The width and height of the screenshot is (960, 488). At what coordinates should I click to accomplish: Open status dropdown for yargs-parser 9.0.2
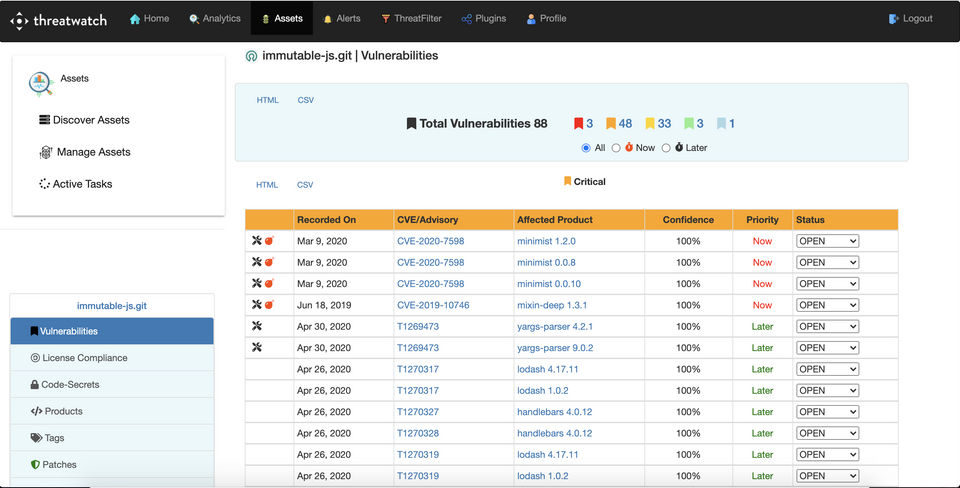[x=827, y=348]
